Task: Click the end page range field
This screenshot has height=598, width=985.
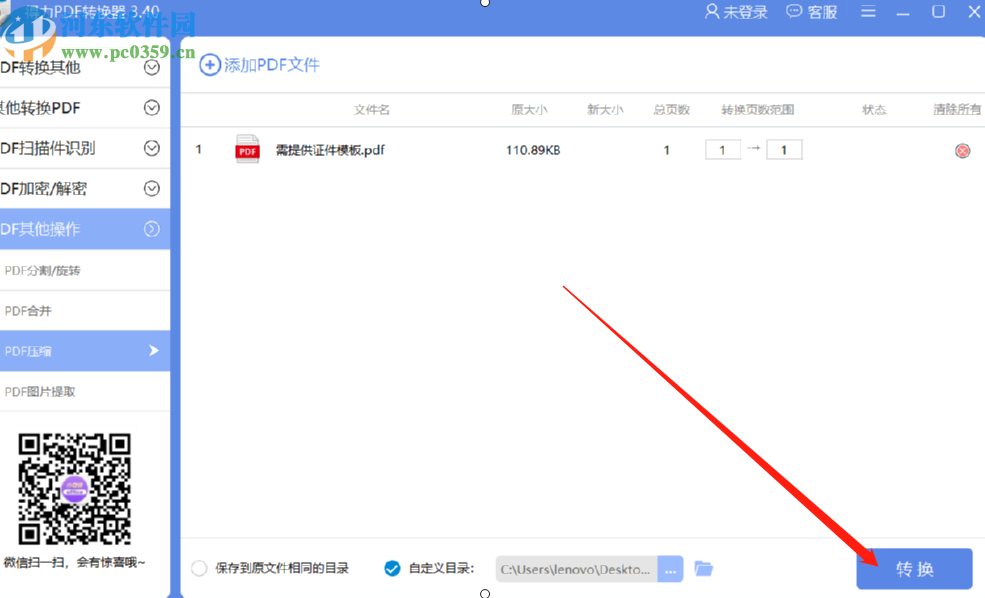Action: (x=784, y=150)
